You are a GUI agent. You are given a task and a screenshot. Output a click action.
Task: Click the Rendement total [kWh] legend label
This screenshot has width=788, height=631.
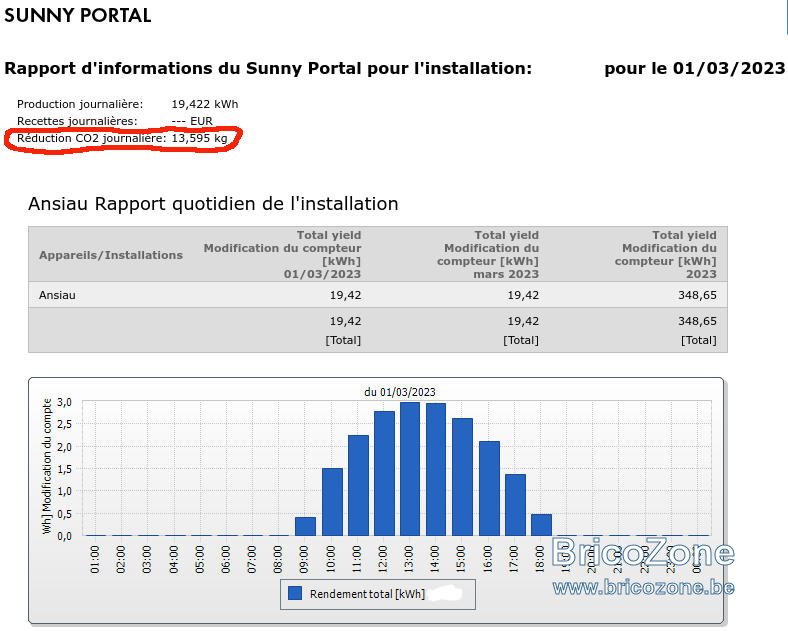coord(367,594)
